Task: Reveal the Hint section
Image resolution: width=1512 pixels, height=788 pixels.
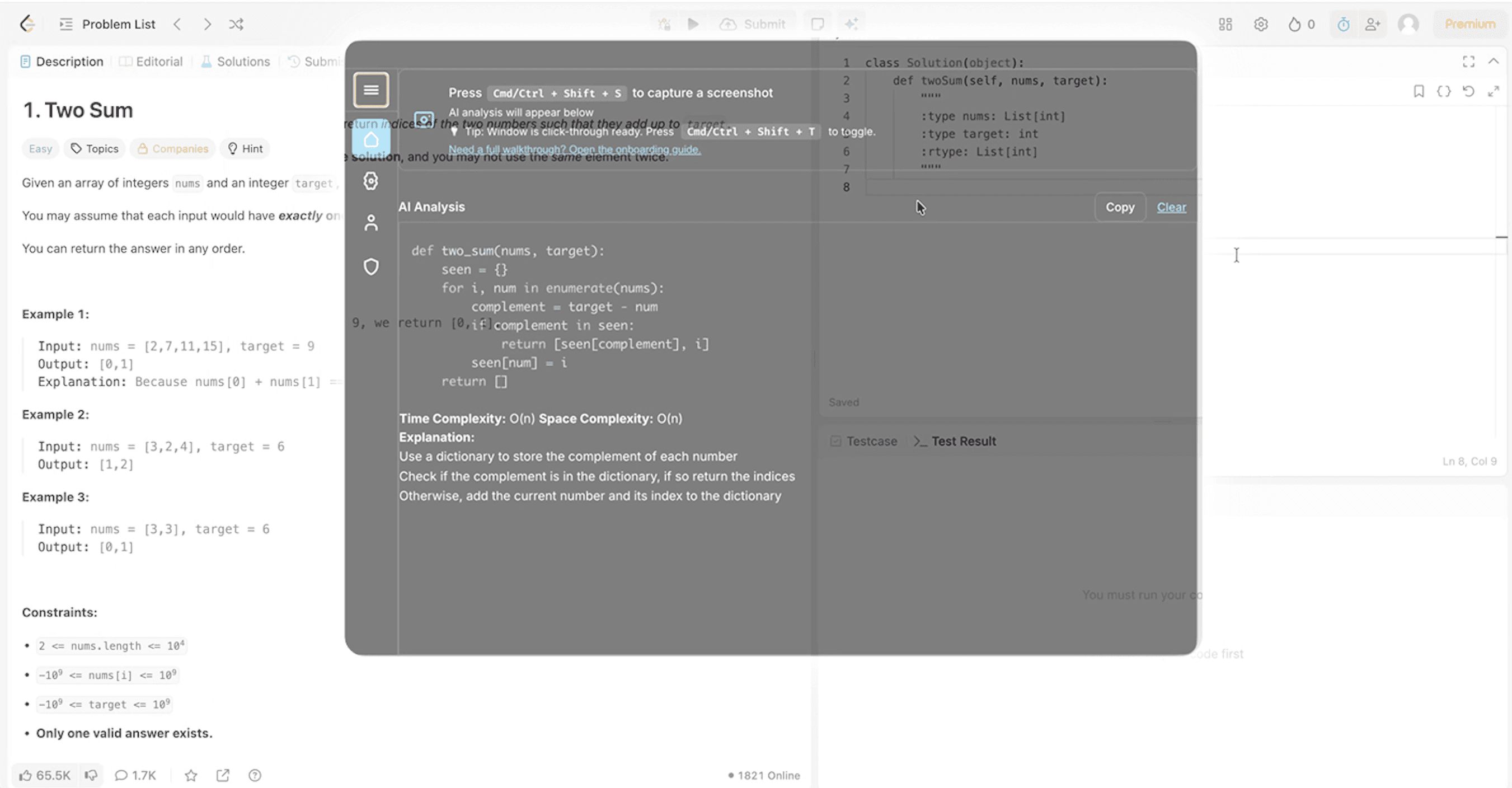Action: (245, 148)
